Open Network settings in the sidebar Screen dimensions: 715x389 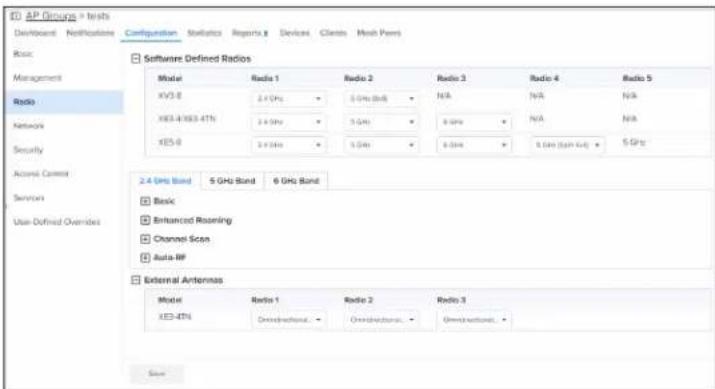tap(29, 126)
